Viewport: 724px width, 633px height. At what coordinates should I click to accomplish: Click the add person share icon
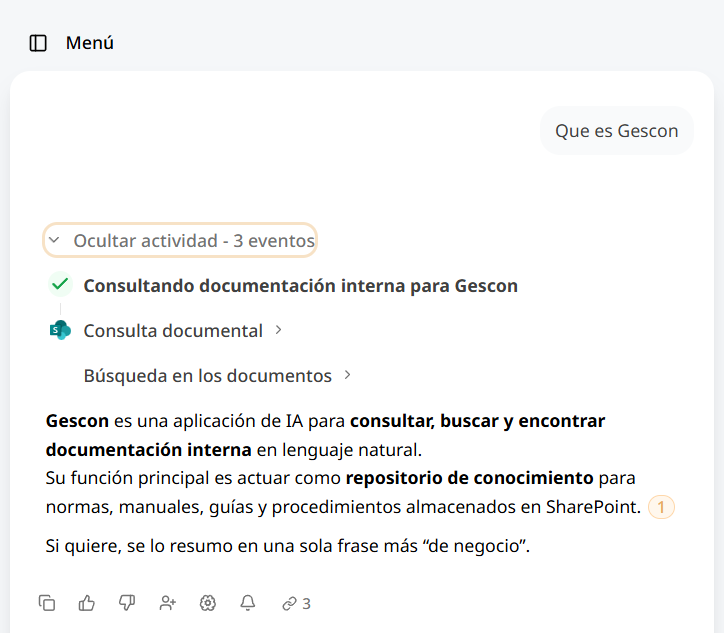pos(168,603)
